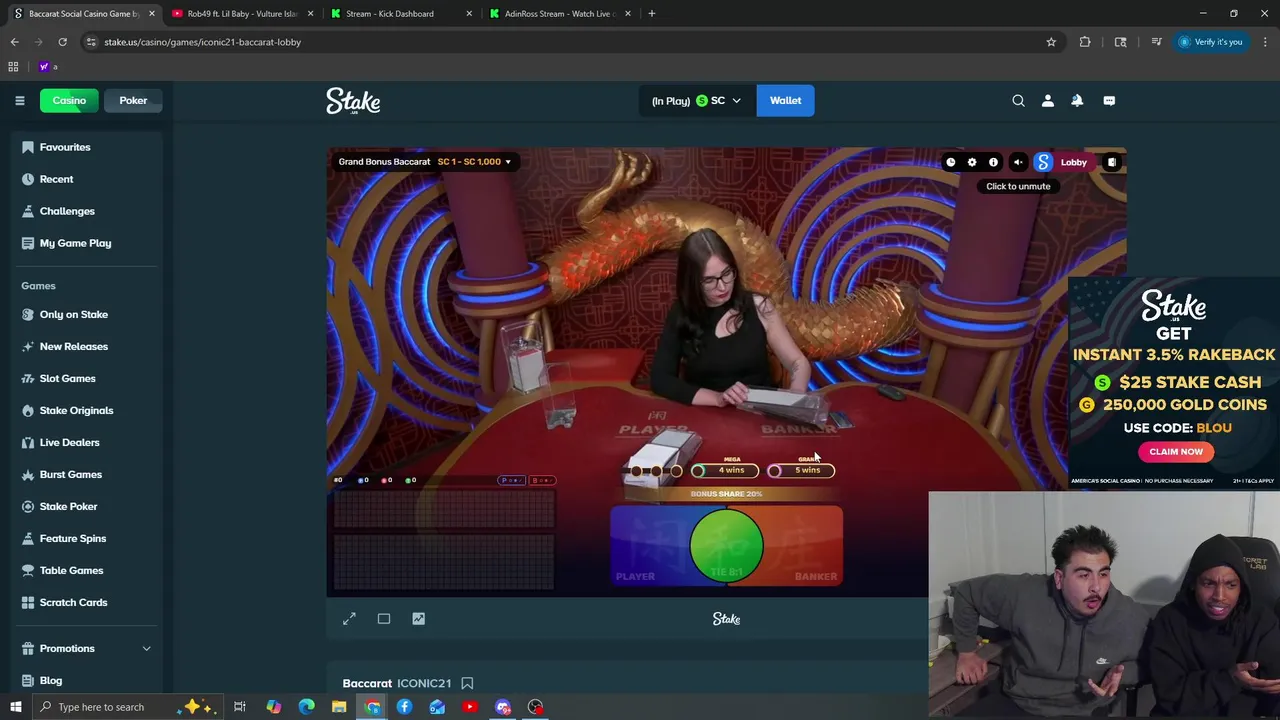
Task: Open Feature Spins category
Action: point(72,538)
